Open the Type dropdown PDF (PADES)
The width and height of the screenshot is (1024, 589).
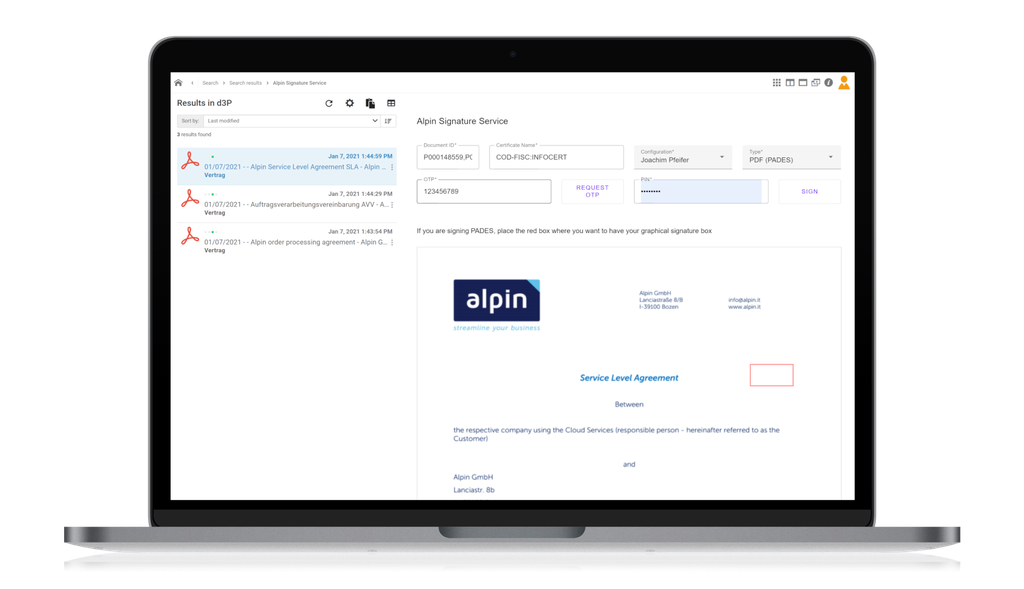[x=792, y=157]
